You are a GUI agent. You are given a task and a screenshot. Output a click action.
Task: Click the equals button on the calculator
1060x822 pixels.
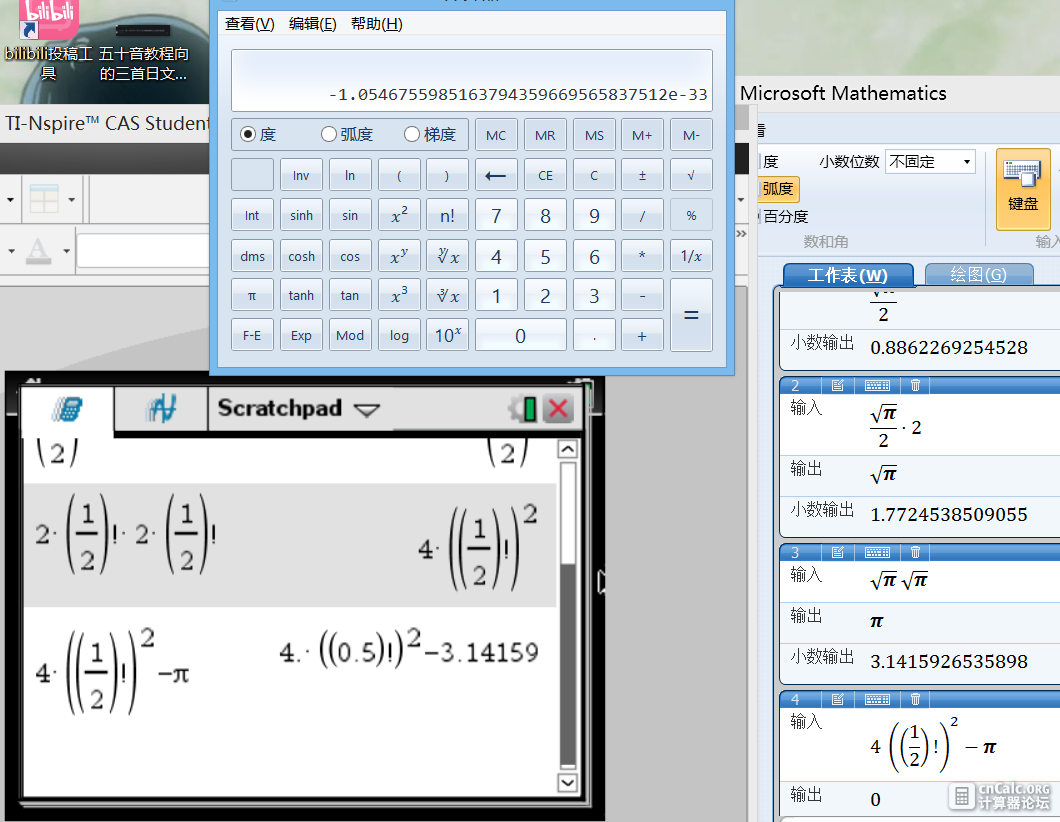[x=691, y=315]
